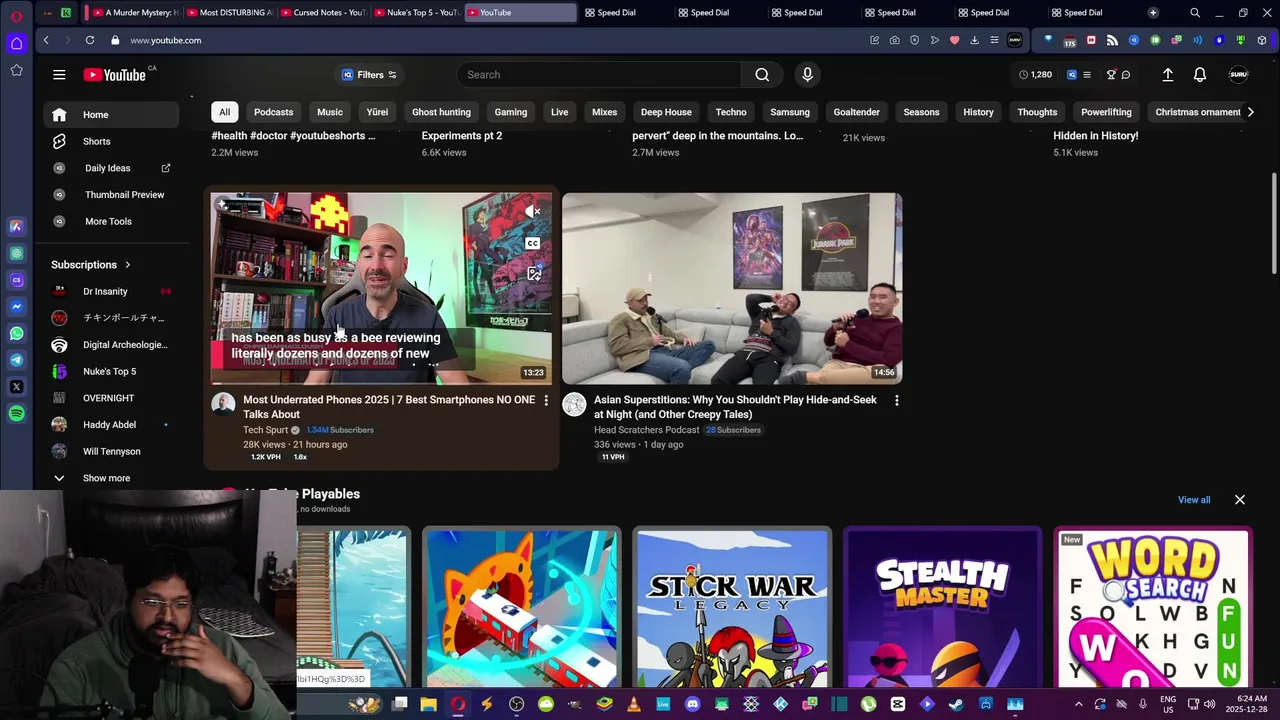Select the Deep House chip
1280x720 pixels.
(666, 112)
